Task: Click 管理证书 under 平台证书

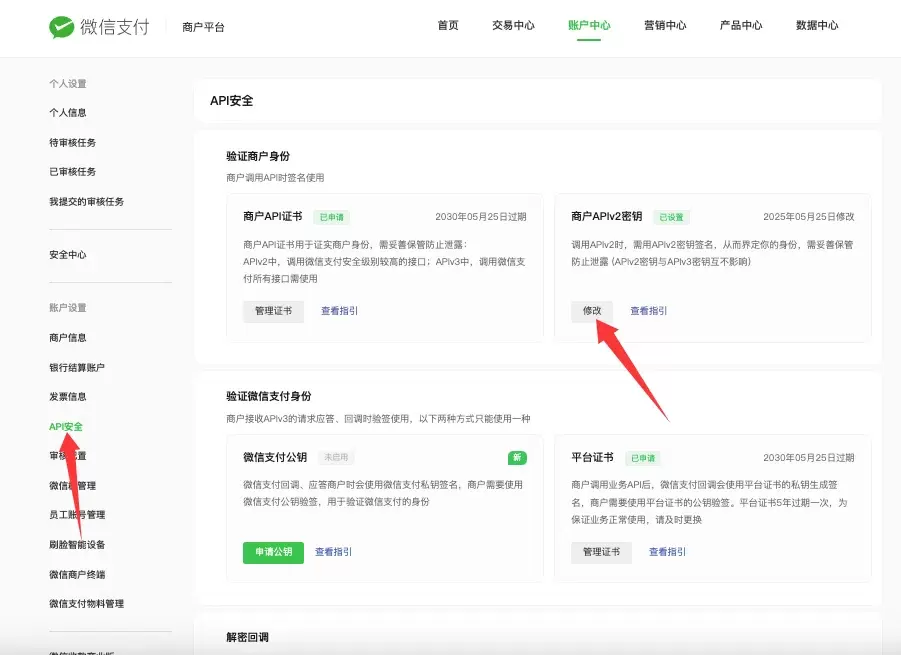Action: click(602, 552)
